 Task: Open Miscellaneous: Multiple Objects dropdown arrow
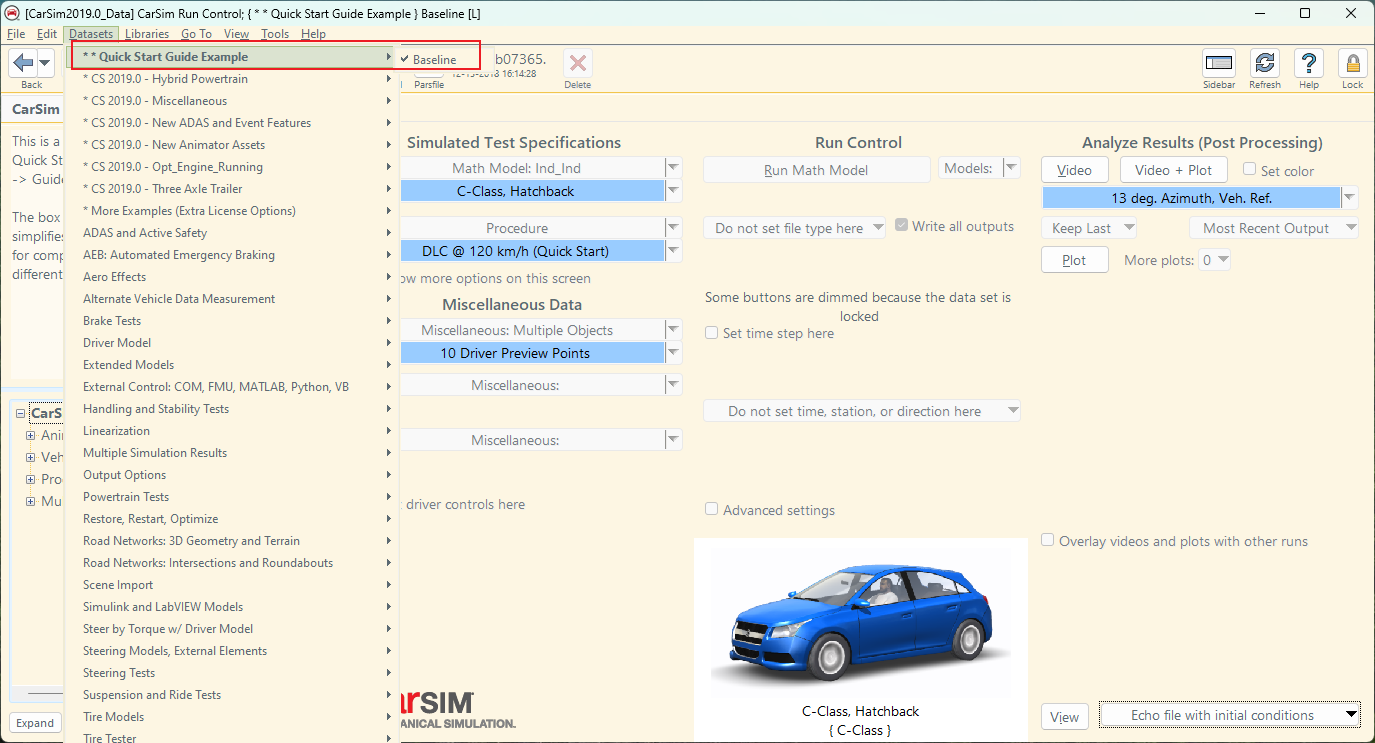tap(674, 330)
